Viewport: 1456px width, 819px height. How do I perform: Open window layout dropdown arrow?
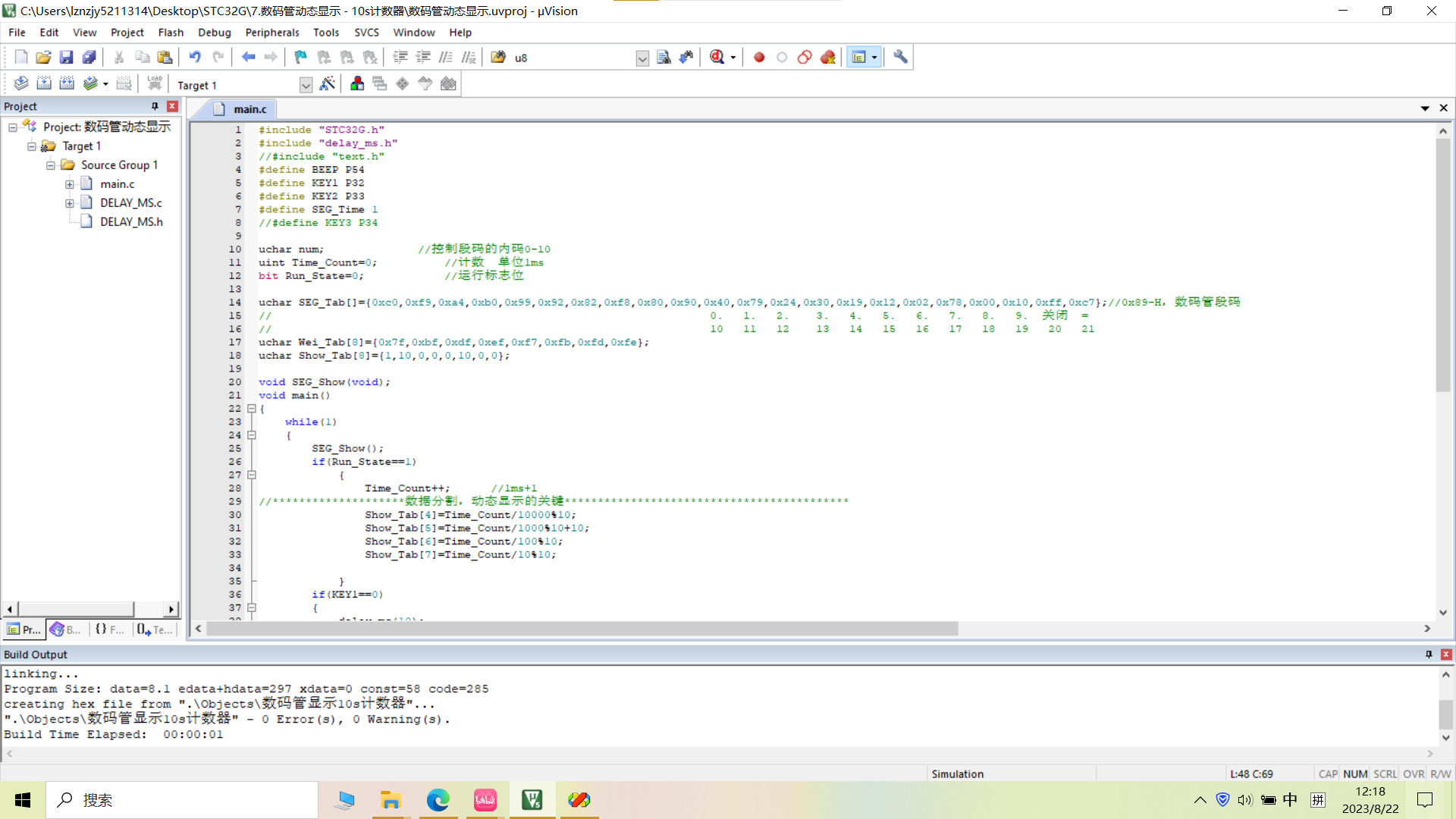click(x=874, y=58)
